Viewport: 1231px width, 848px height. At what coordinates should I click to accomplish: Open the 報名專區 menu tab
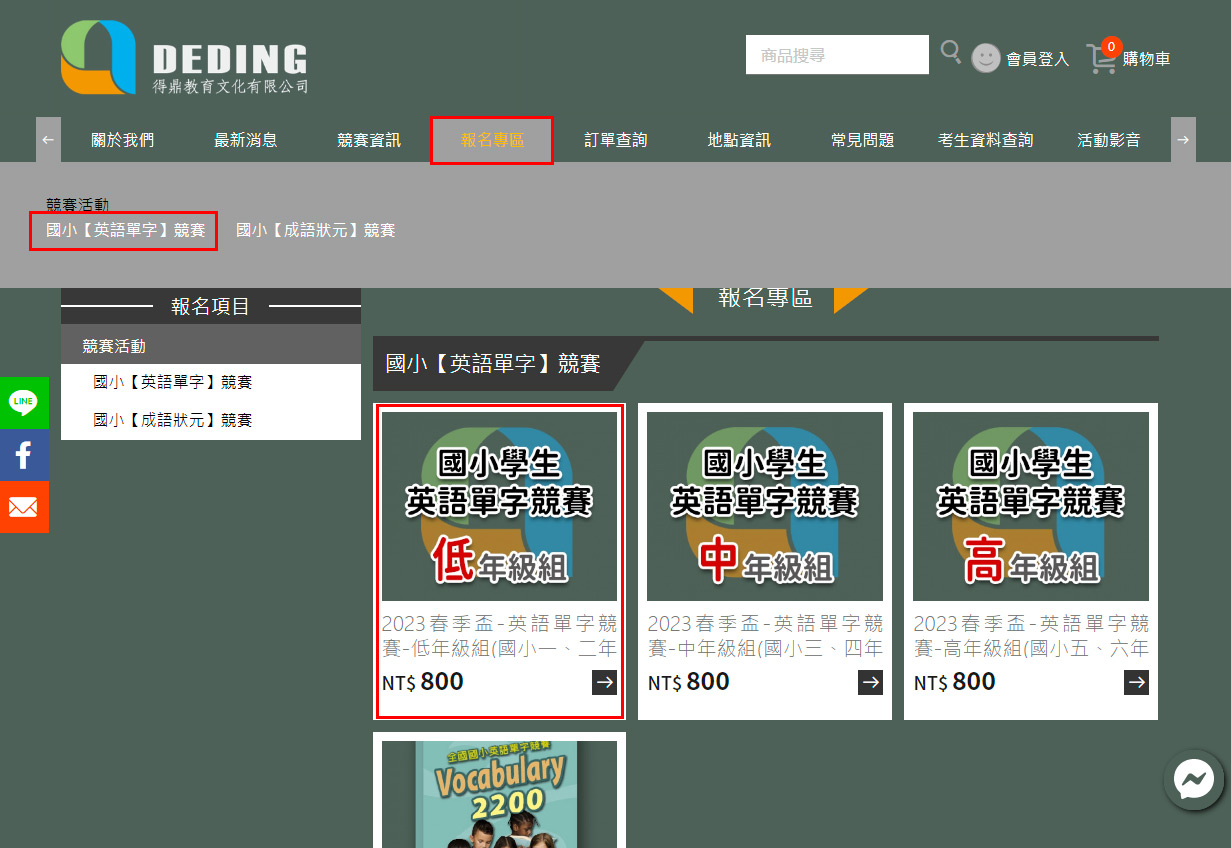(491, 141)
